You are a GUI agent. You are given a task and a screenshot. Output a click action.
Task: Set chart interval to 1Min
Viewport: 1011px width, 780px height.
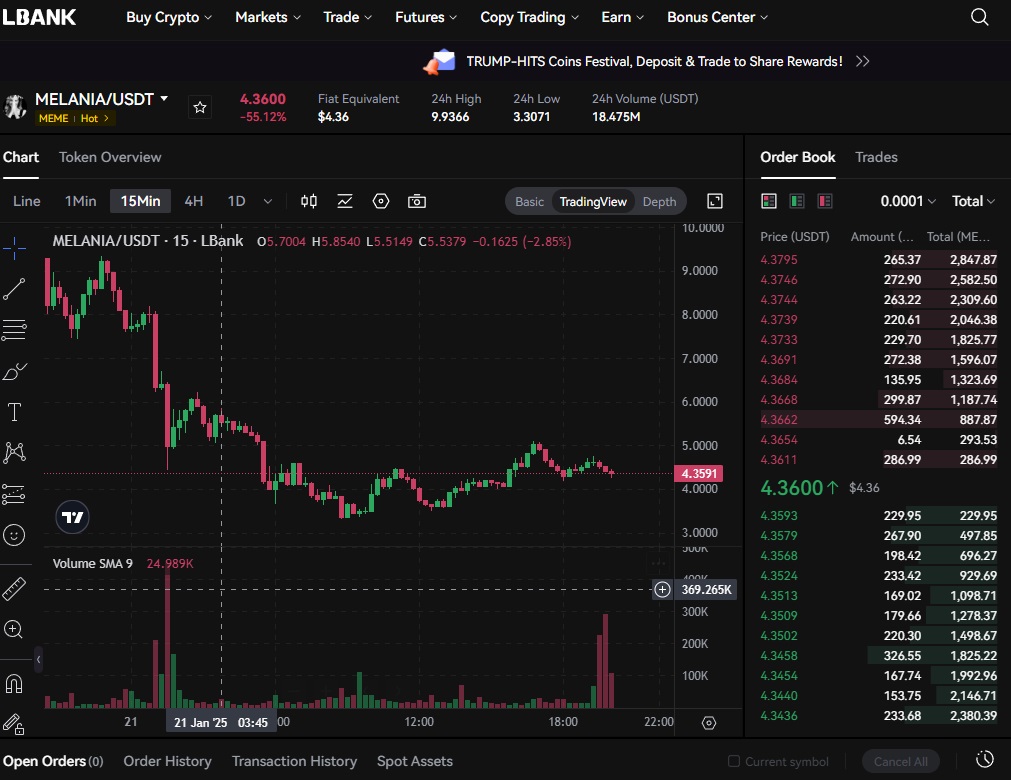pyautogui.click(x=81, y=201)
